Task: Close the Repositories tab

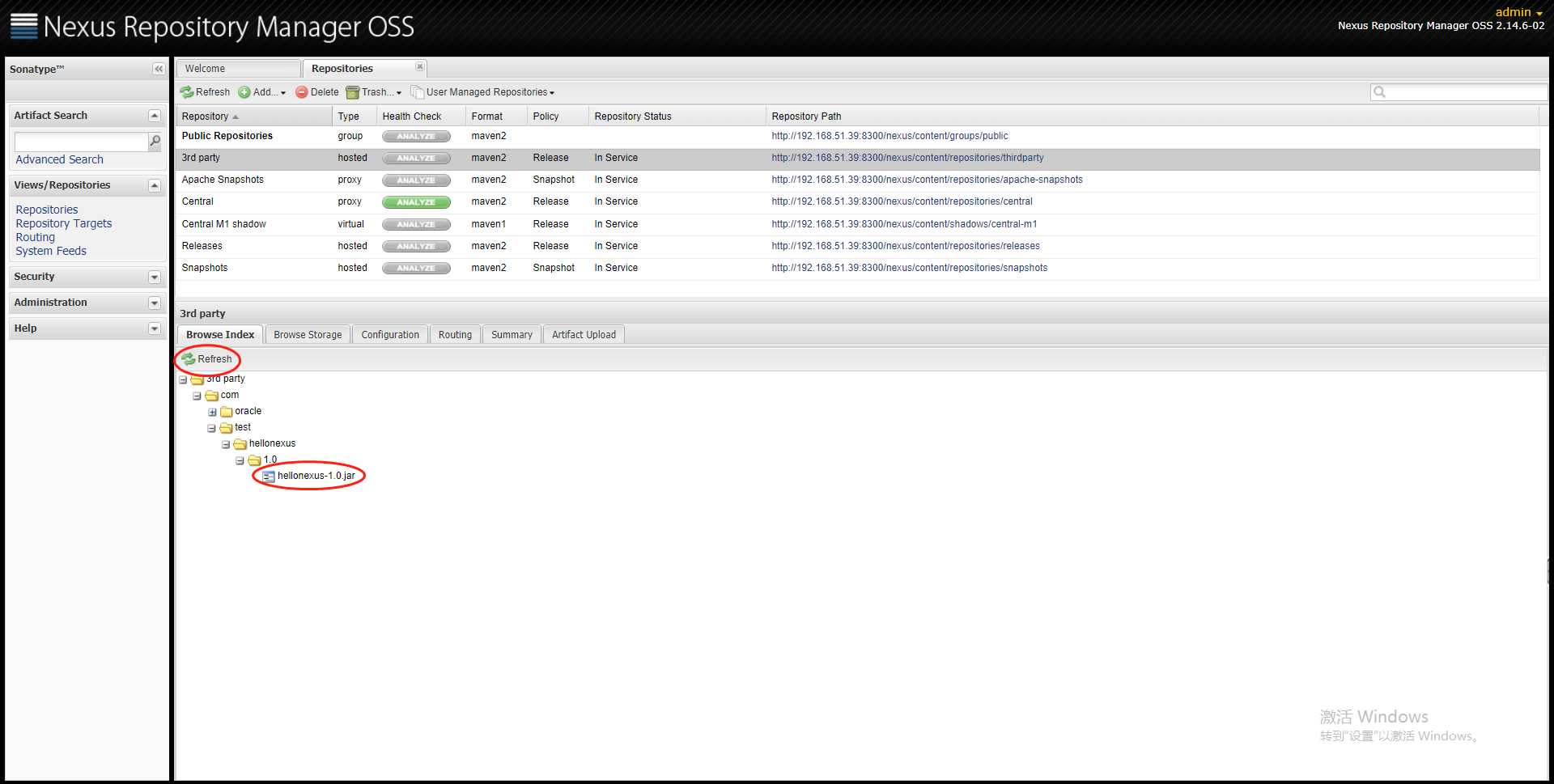Action: (x=419, y=67)
